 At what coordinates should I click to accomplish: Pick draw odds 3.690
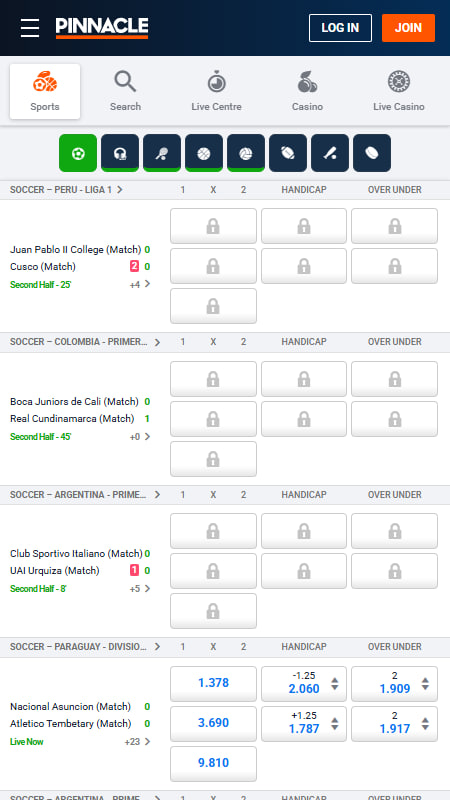click(x=213, y=723)
